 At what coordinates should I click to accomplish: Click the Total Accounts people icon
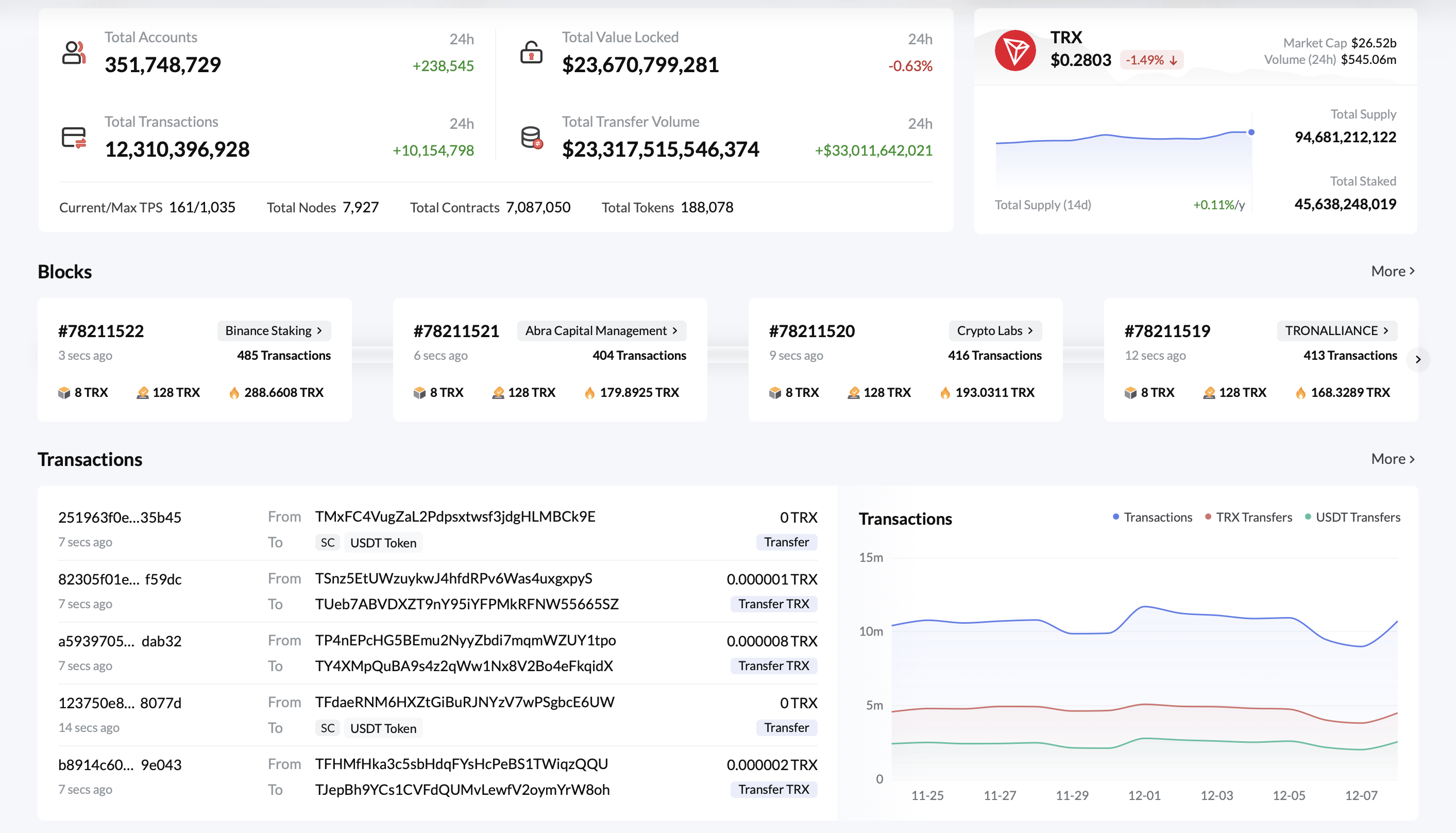(x=74, y=53)
